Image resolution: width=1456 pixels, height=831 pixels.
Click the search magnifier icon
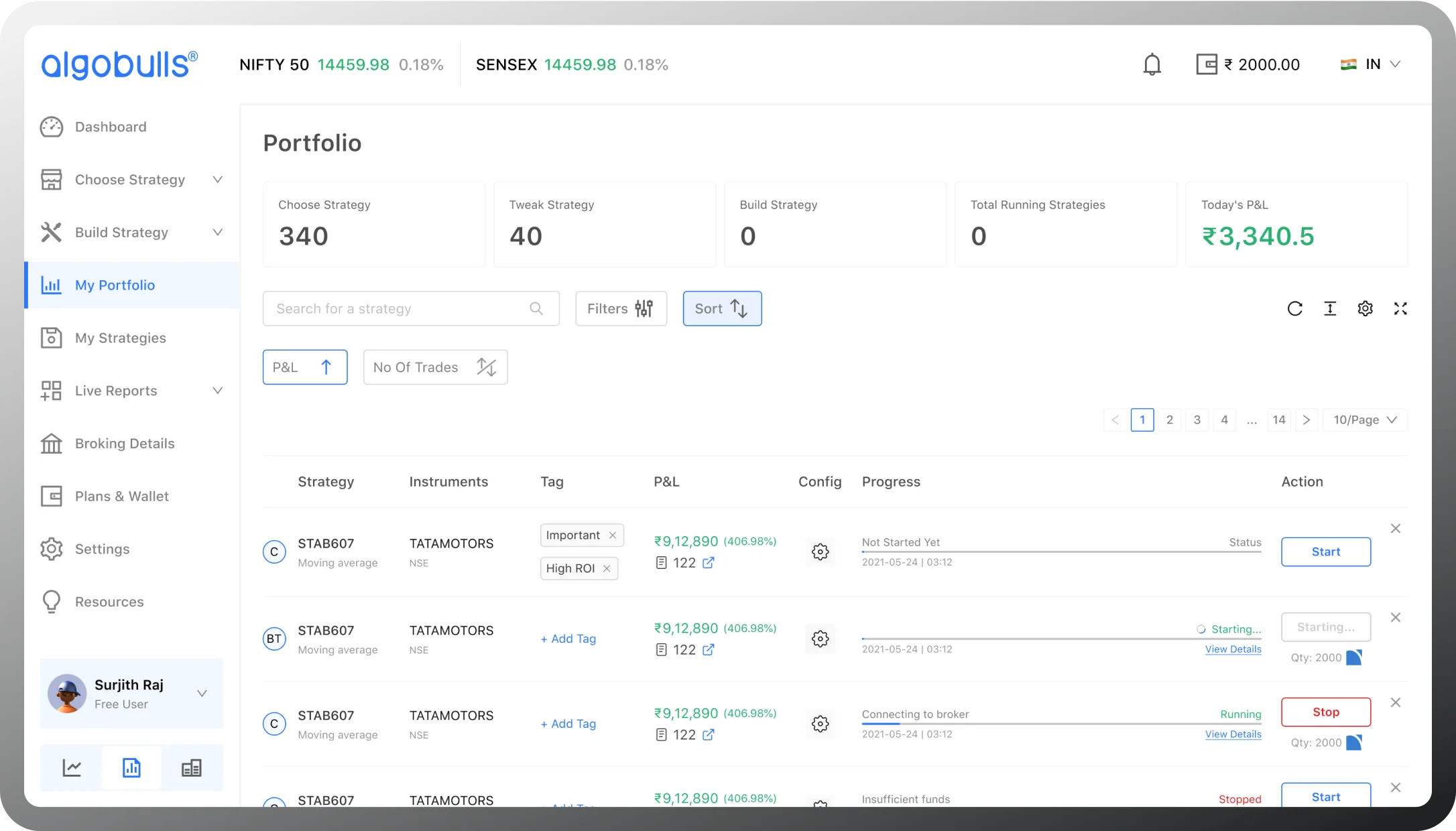click(536, 308)
